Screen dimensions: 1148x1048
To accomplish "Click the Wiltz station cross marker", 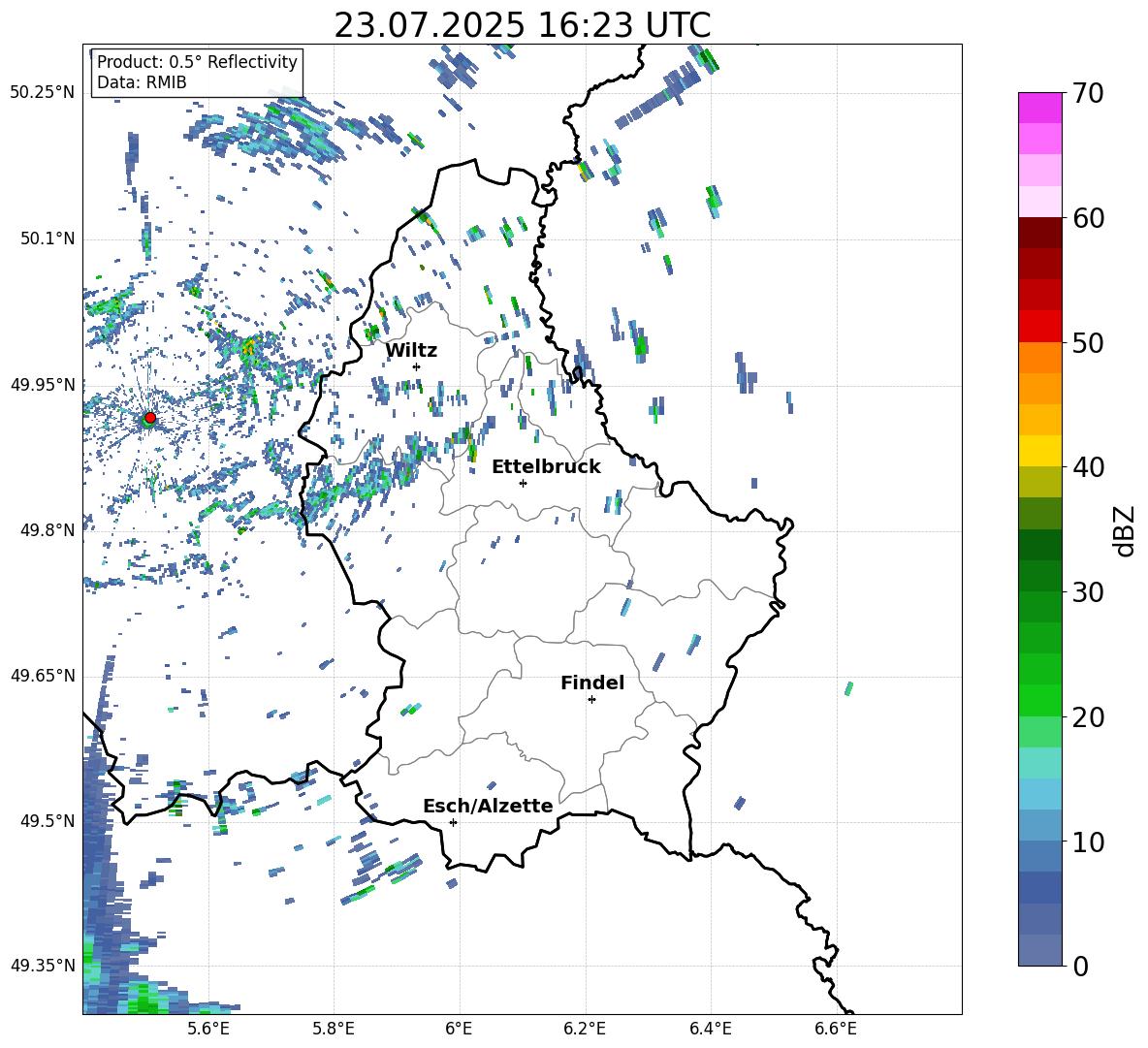I will 417,366.
